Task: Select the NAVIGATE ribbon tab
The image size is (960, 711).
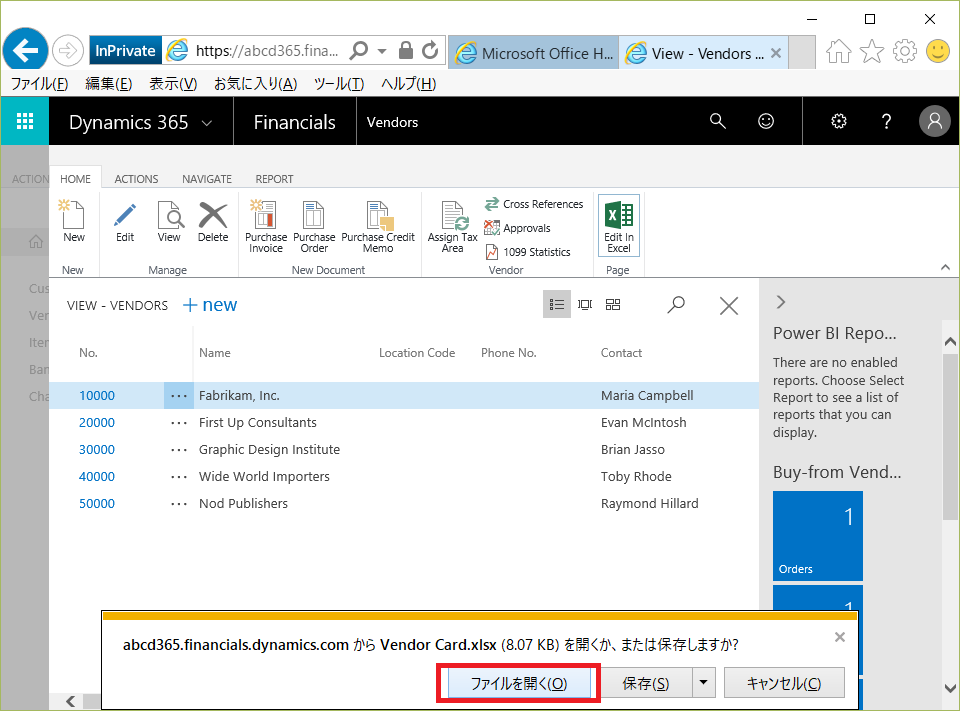Action: 207,179
